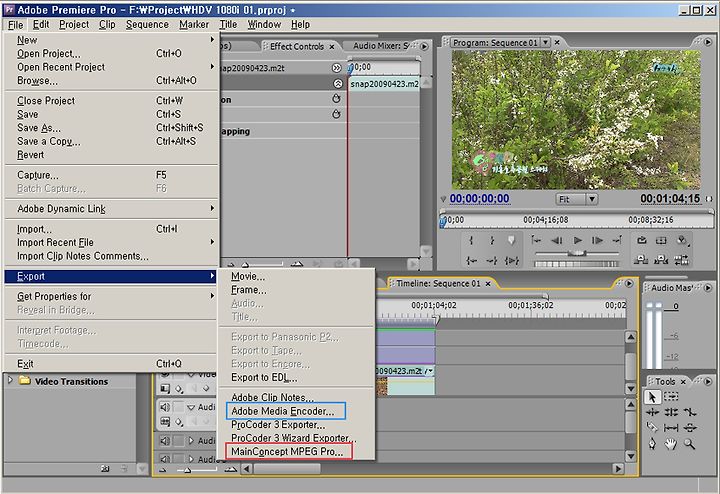Click timeline zoom-in mountains icon

231,470
